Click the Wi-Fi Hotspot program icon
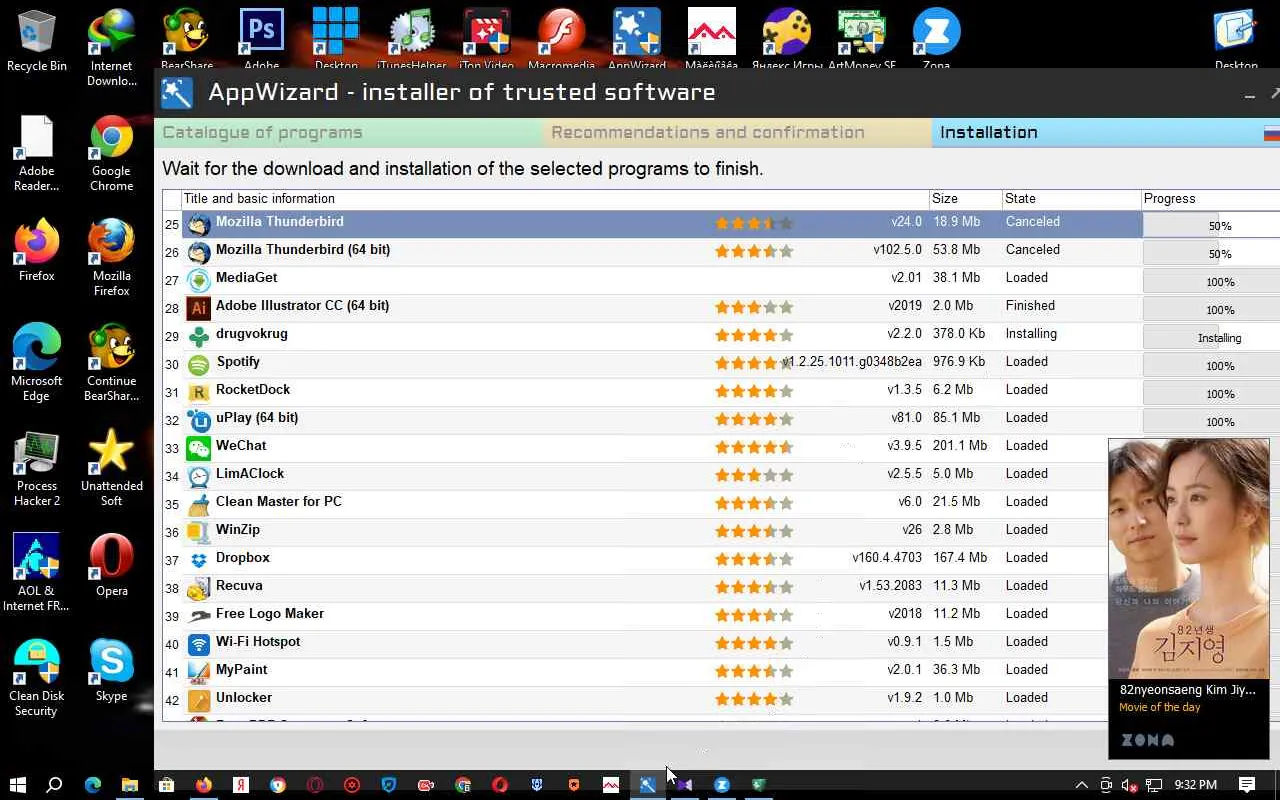The width and height of the screenshot is (1280, 800). pyautogui.click(x=199, y=644)
